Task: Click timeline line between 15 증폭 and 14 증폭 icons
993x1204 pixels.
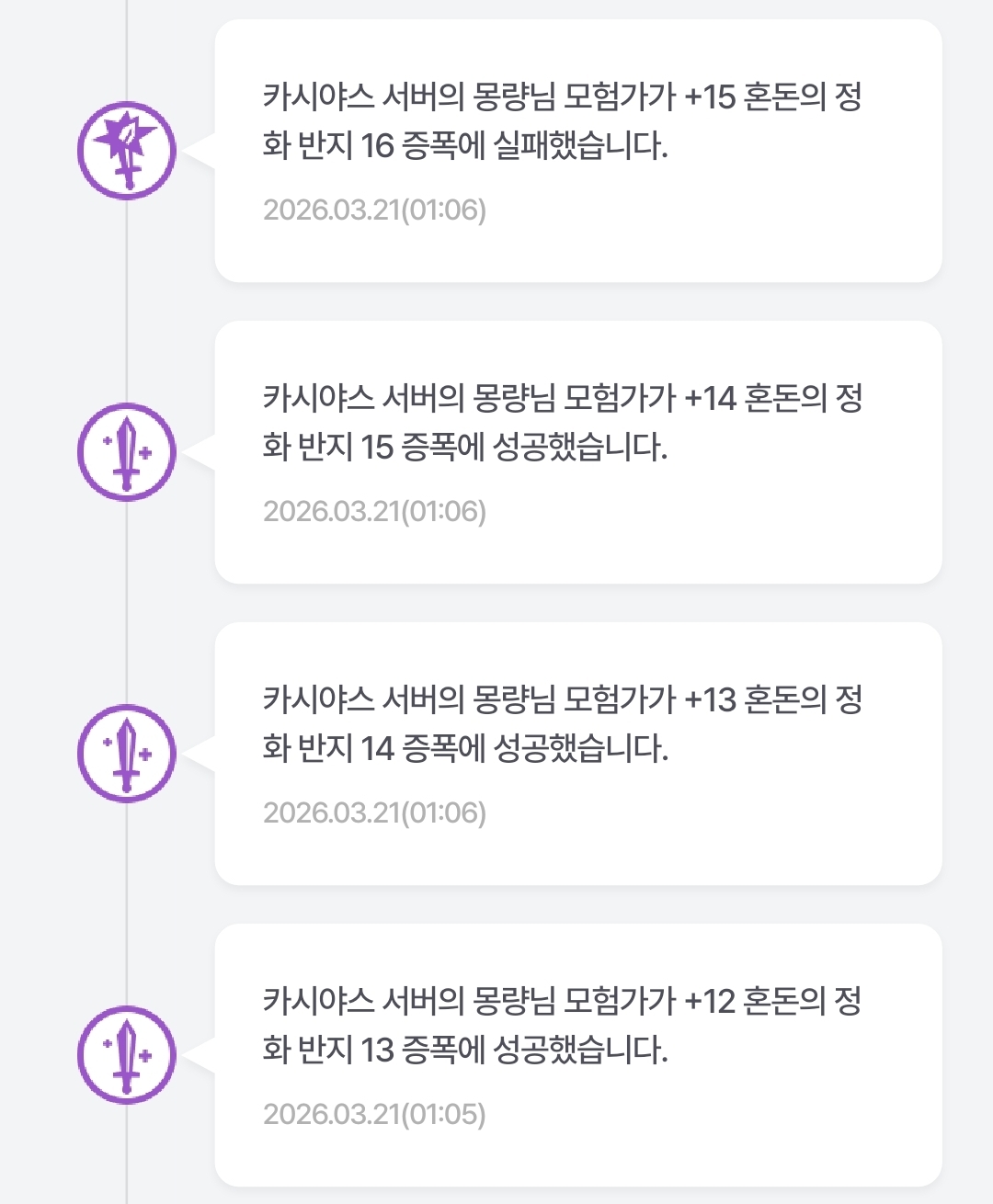Action: coord(127,603)
